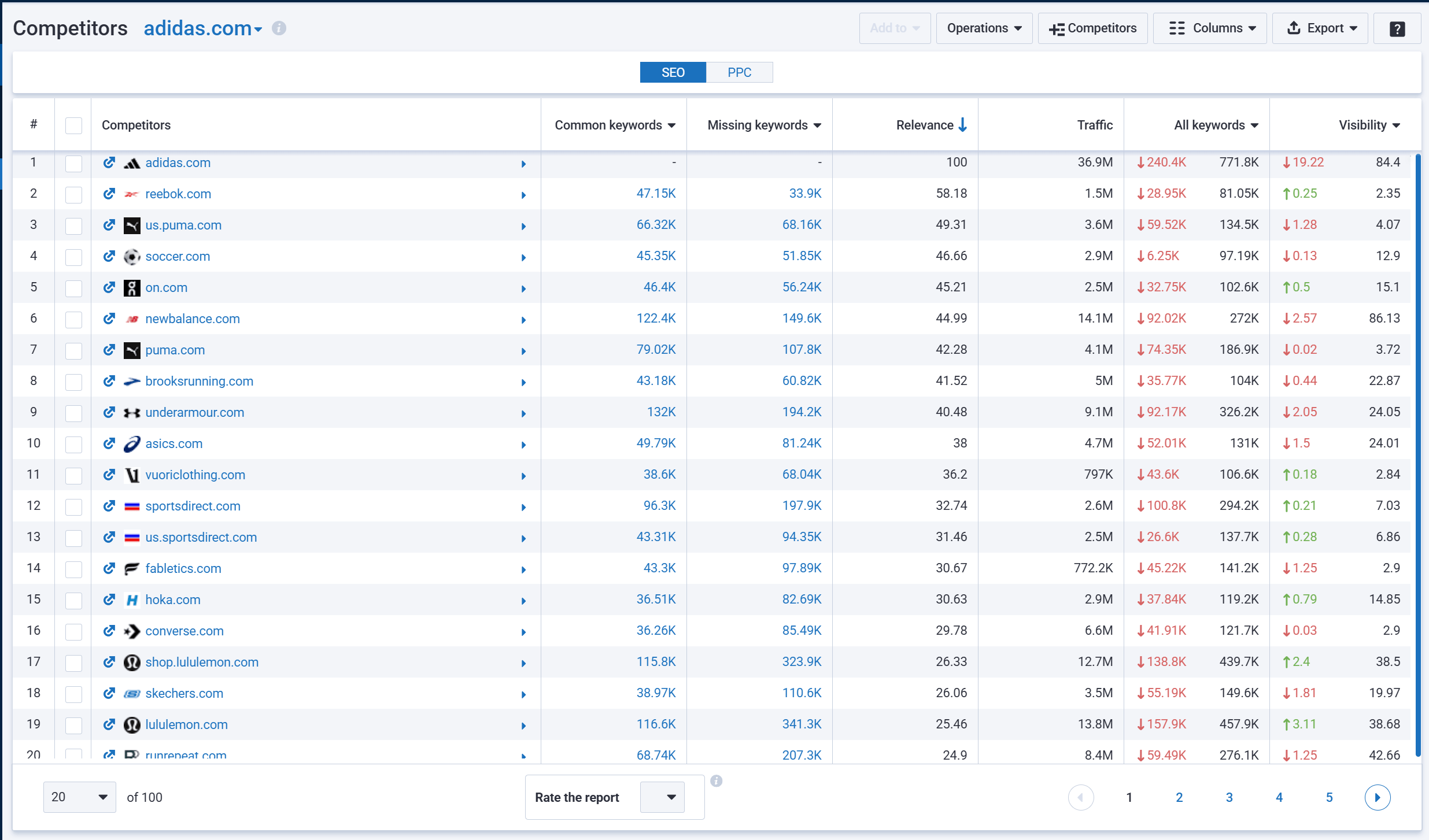Screen dimensions: 1429x840
Task: Click the help question mark icon
Action: coord(1397,28)
